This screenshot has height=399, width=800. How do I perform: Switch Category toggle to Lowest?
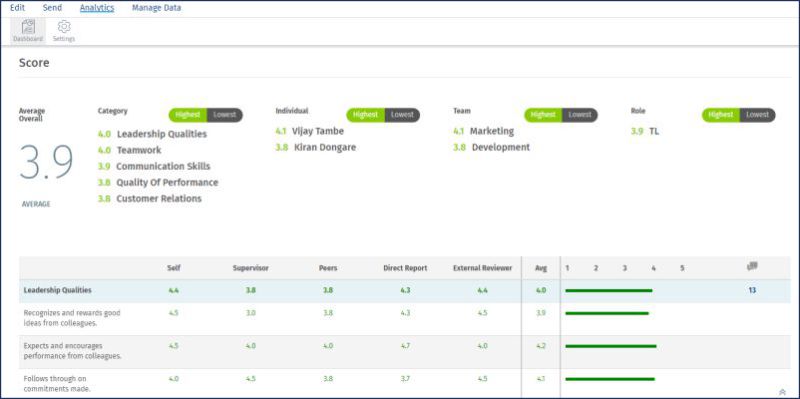click(x=225, y=115)
